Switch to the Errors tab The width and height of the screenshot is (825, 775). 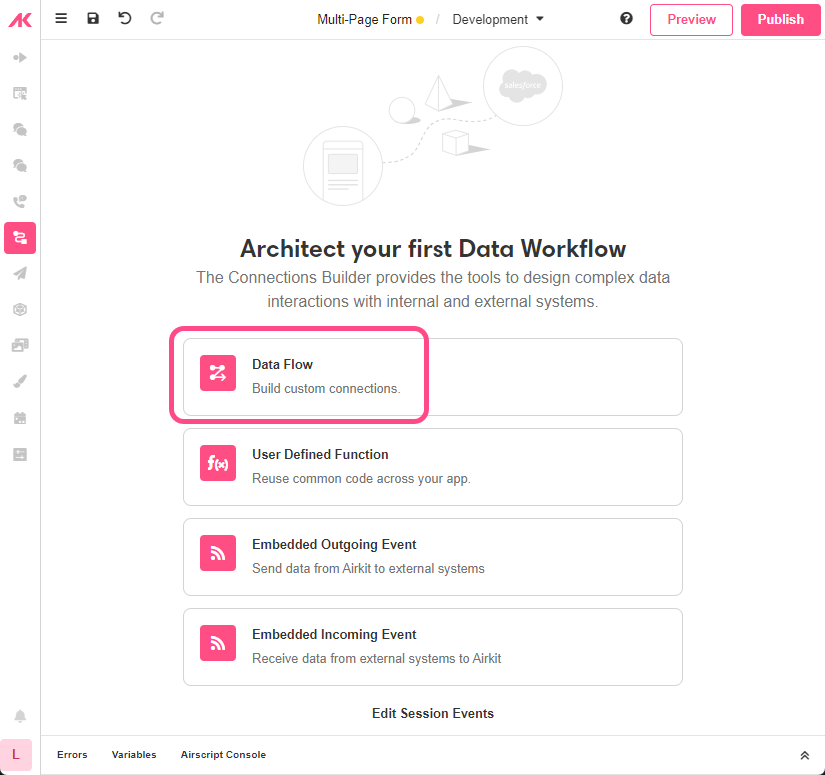(72, 754)
